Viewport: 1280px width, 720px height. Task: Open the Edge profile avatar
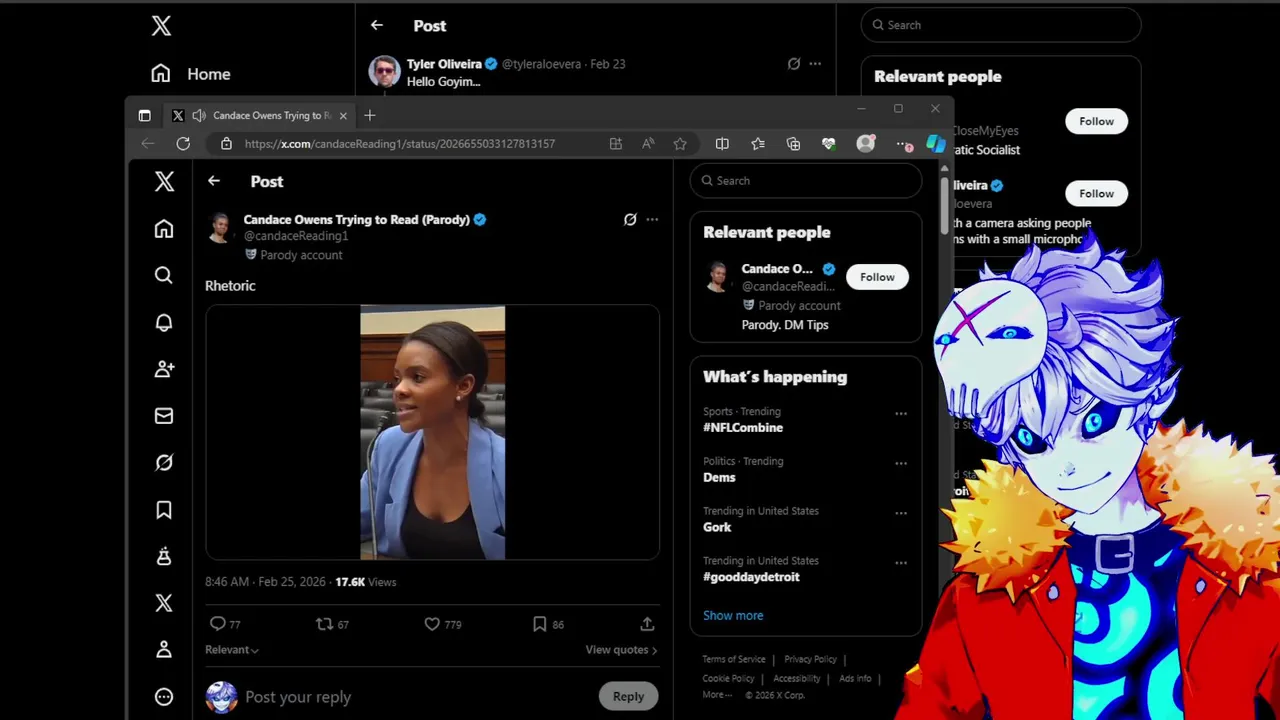click(x=865, y=144)
